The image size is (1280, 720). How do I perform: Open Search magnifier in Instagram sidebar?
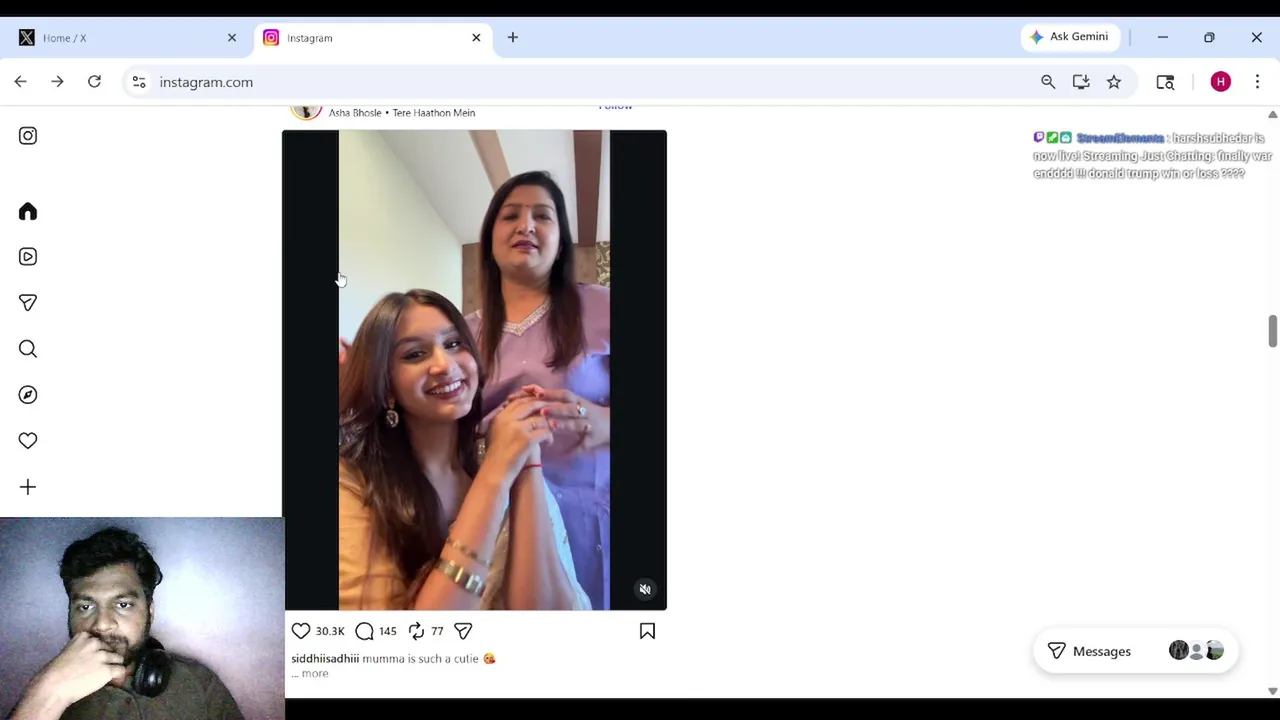click(28, 349)
